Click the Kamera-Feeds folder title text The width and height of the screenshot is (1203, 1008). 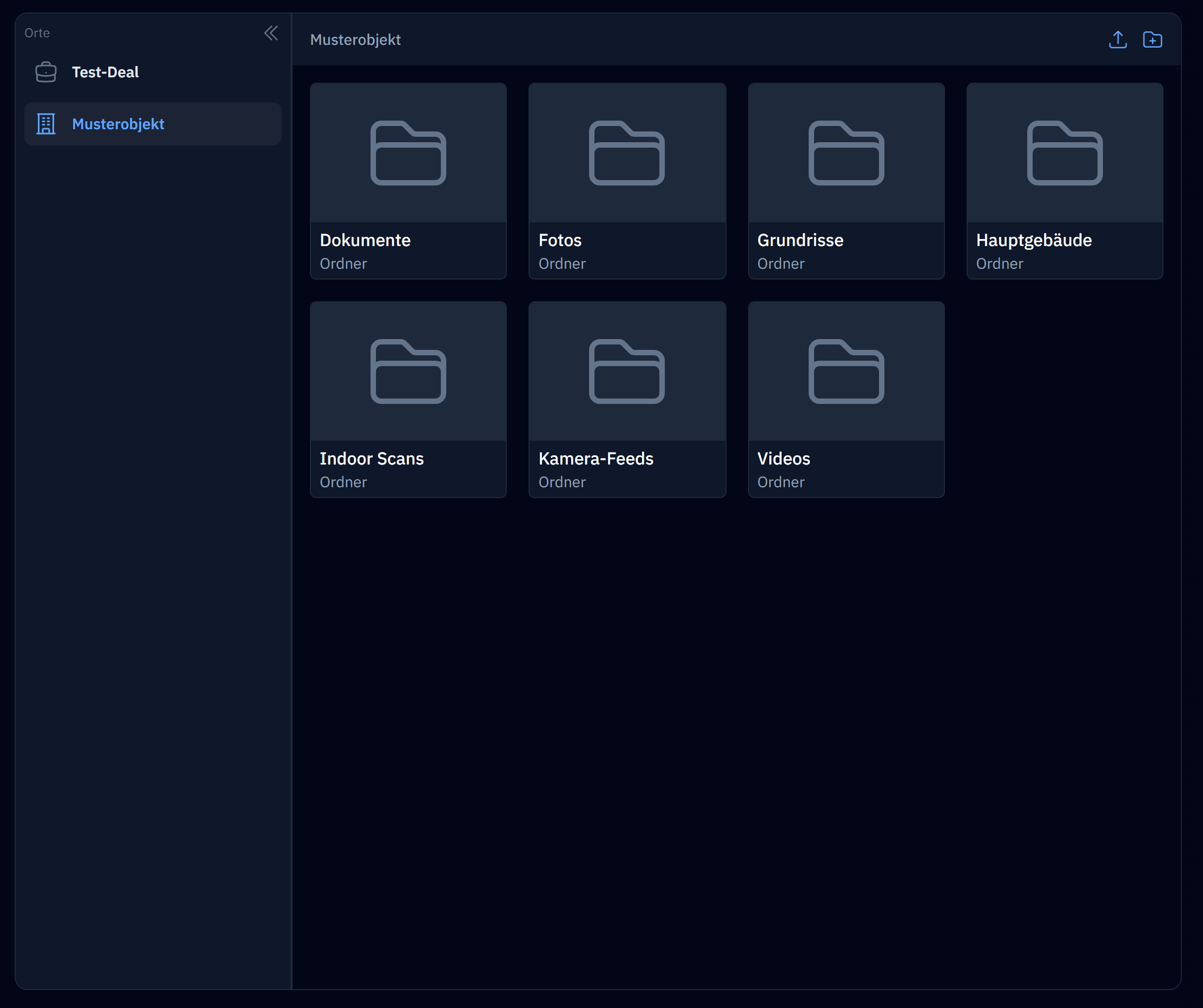tap(596, 458)
